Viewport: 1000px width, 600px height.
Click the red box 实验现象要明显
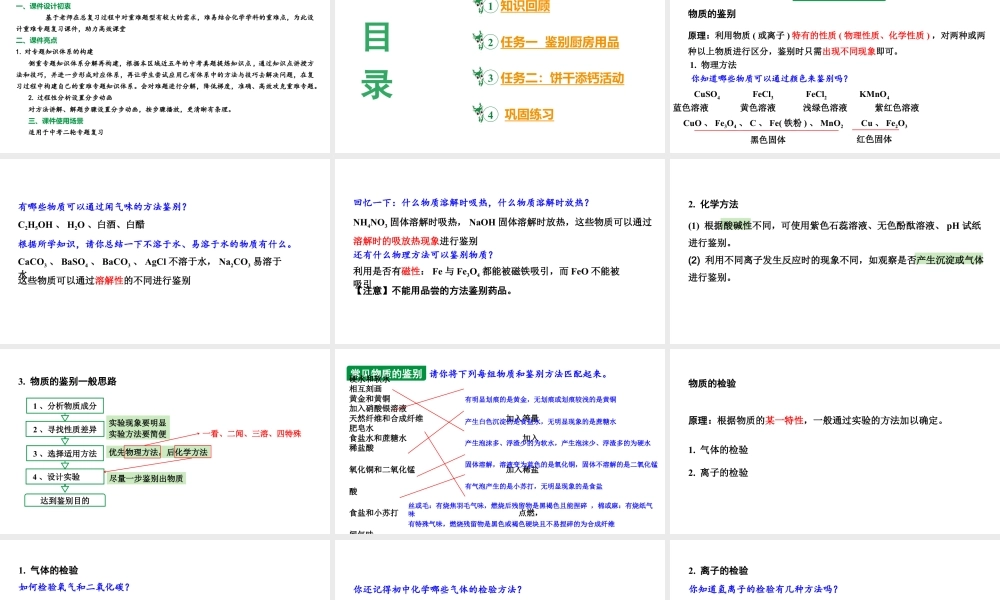coord(138,422)
